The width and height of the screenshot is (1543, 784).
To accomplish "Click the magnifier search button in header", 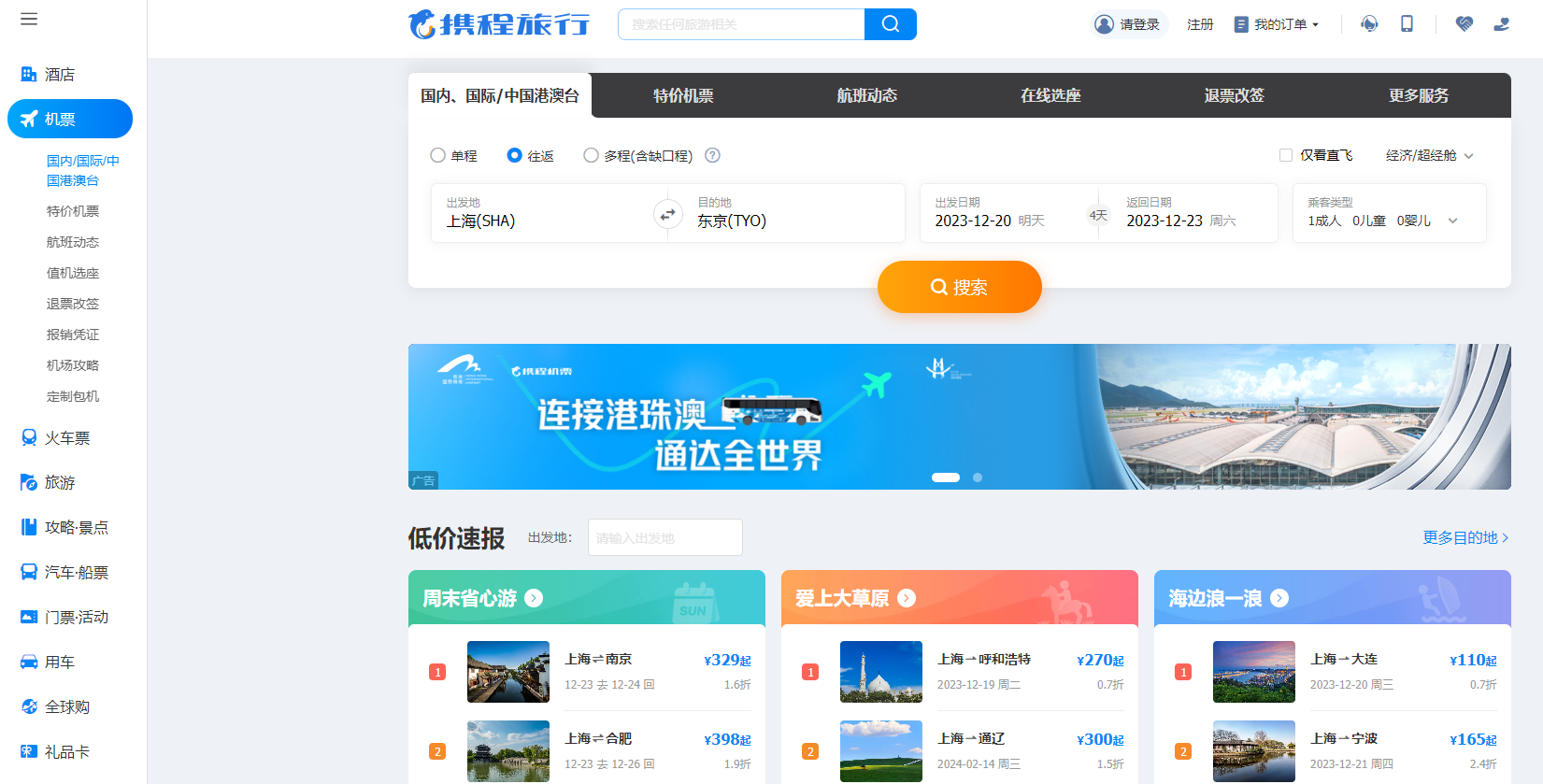I will point(891,24).
